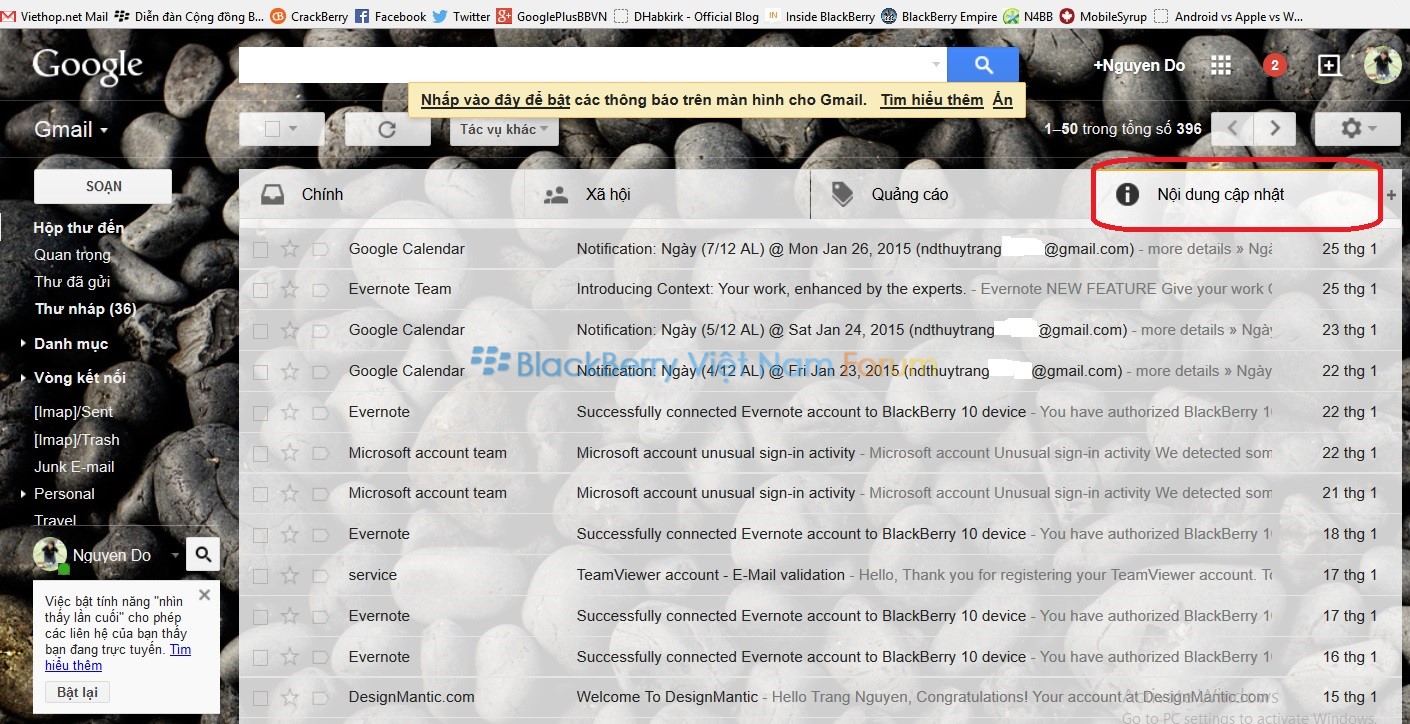Click the blue search magnifier button
This screenshot has width=1410, height=724.
click(x=983, y=65)
